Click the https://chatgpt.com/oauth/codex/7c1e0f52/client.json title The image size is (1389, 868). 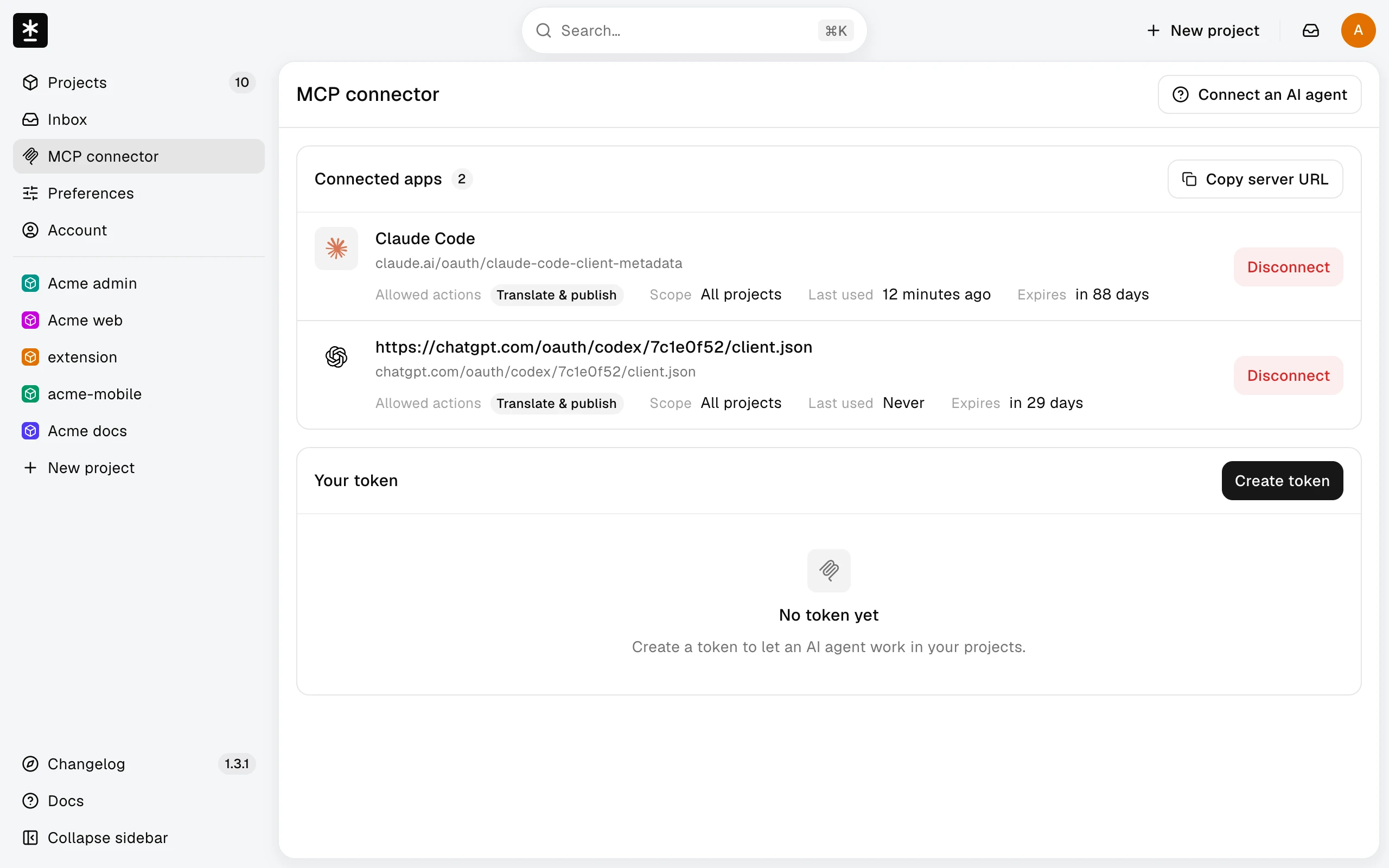[594, 347]
